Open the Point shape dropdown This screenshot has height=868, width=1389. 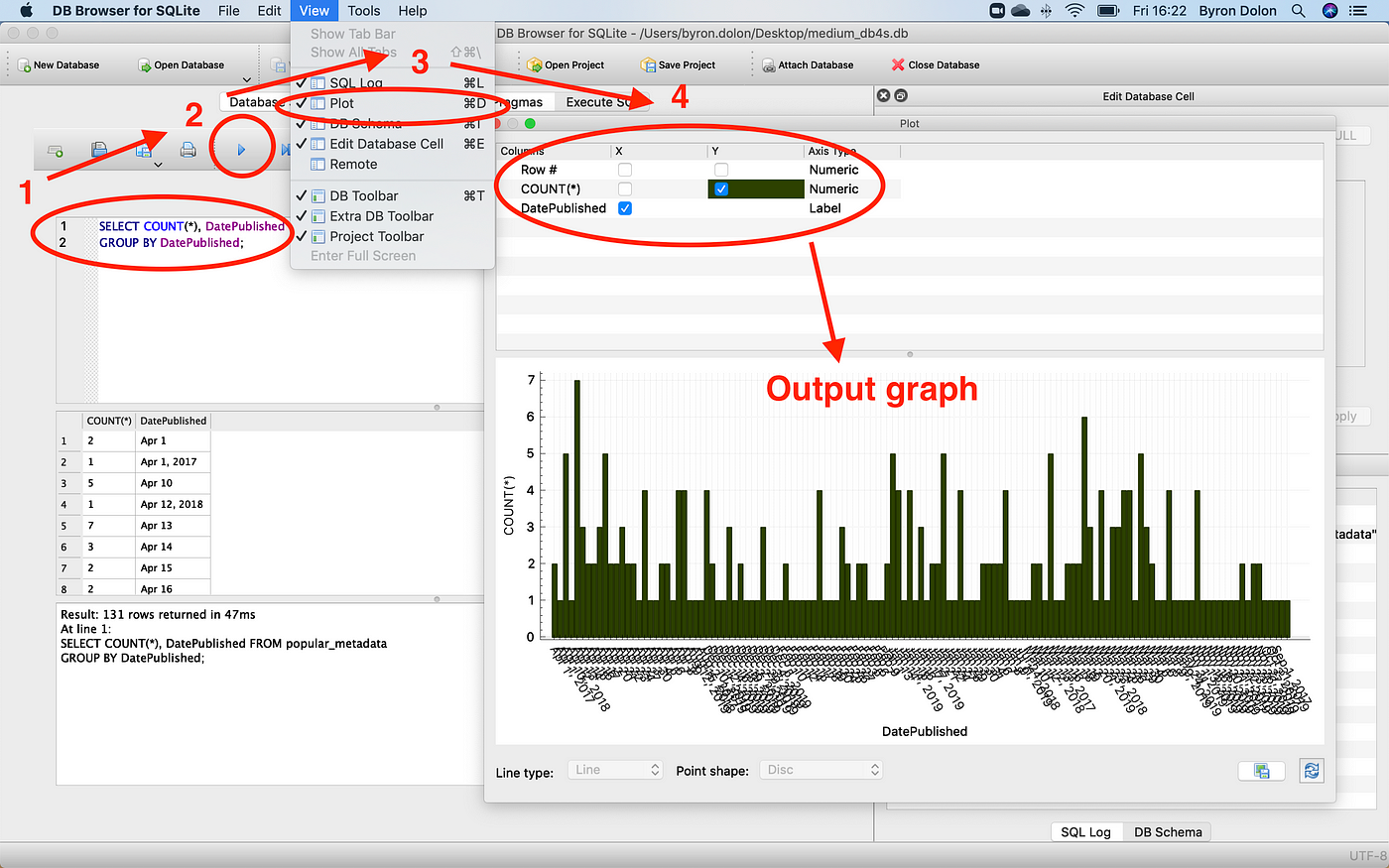[x=821, y=770]
